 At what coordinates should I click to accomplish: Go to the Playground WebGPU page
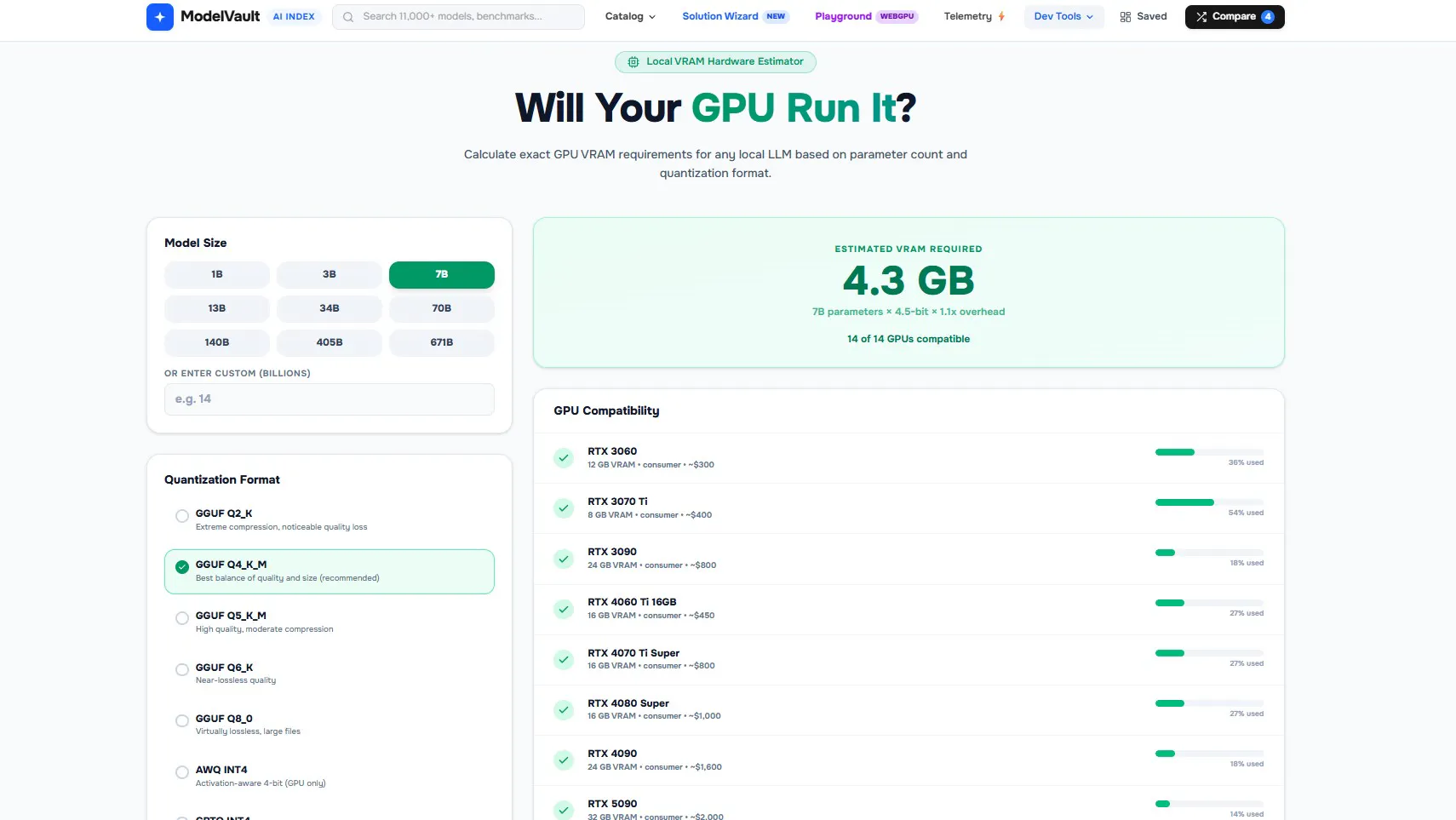[x=866, y=17]
